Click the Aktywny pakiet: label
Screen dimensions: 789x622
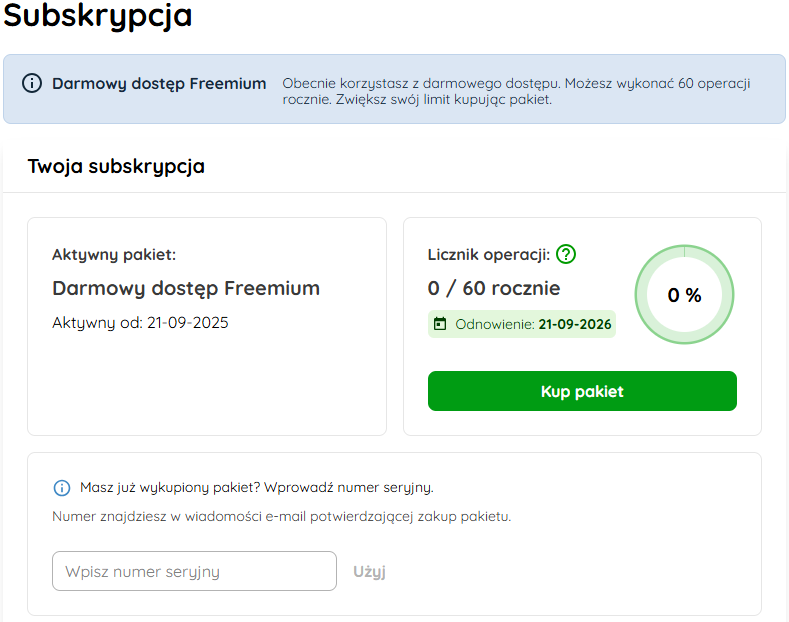pos(114,255)
